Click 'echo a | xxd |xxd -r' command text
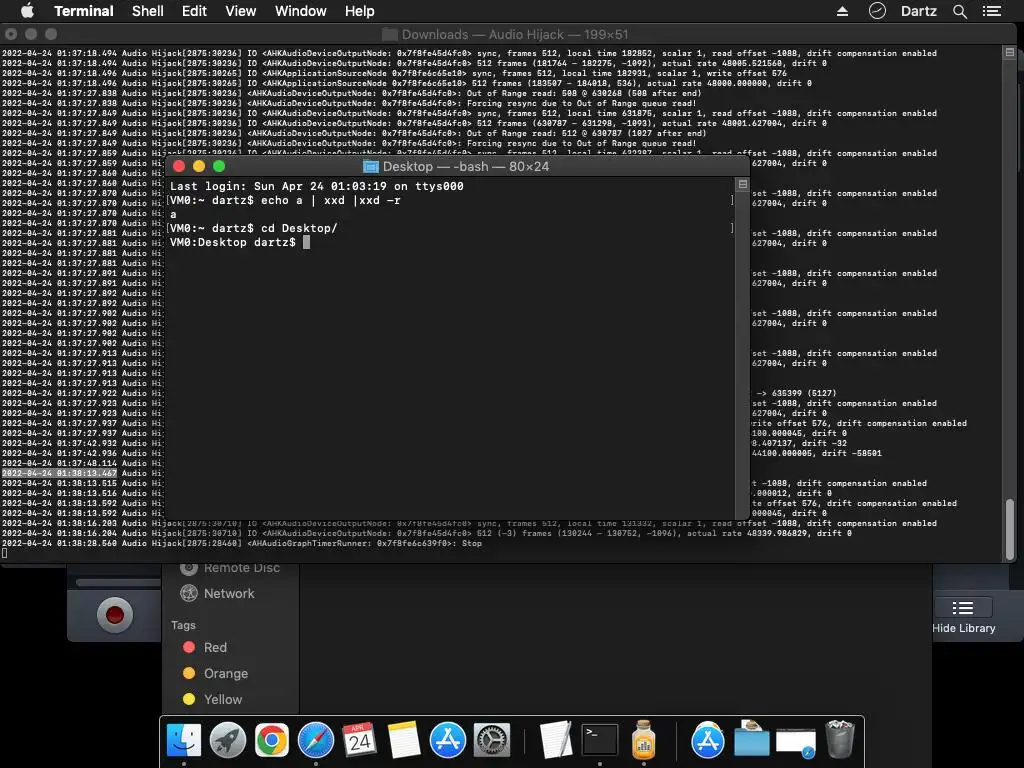 pos(331,200)
